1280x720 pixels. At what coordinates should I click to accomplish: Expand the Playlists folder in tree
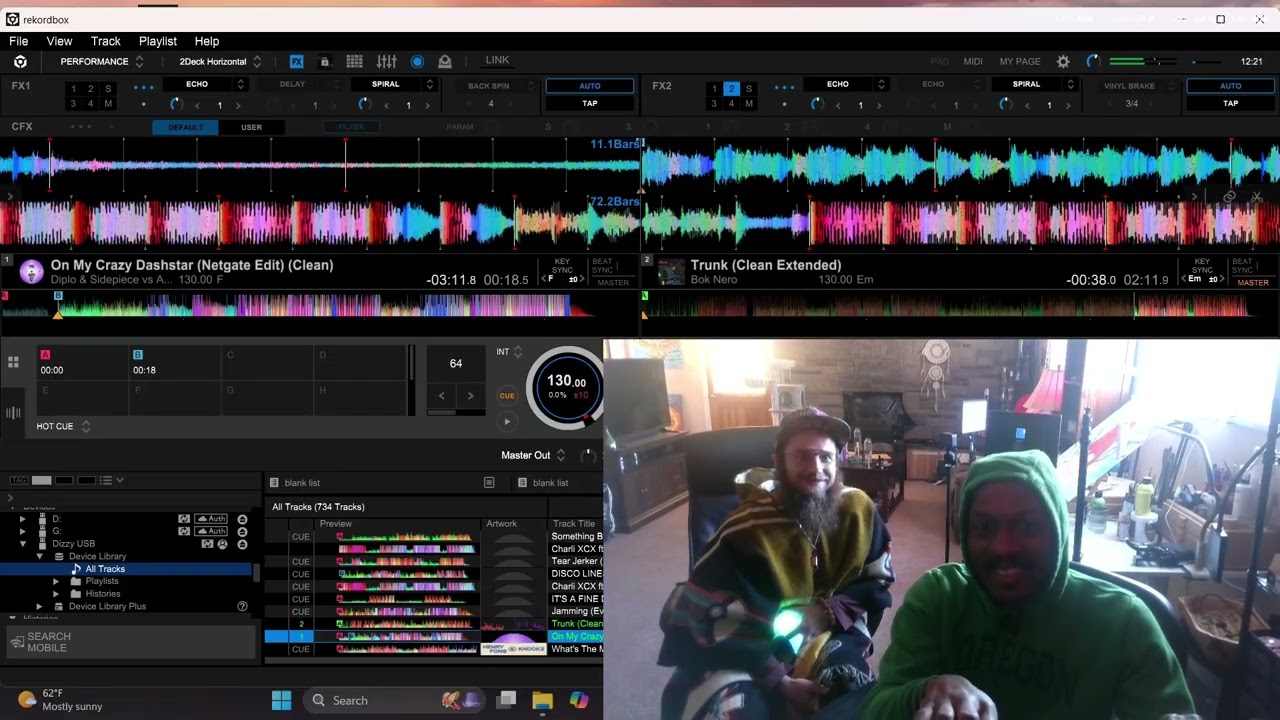(56, 581)
